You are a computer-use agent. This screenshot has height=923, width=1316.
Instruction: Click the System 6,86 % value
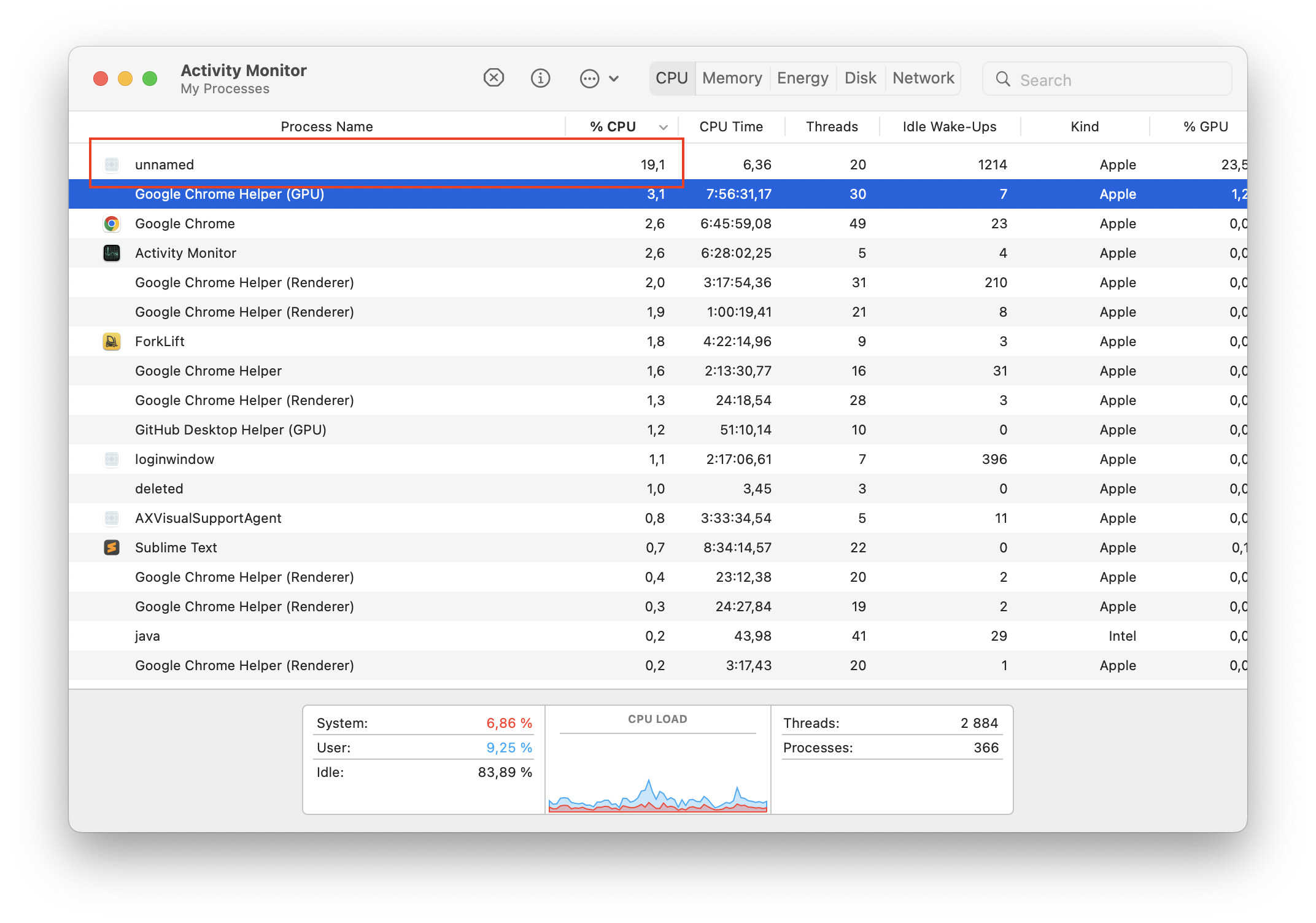[x=509, y=723]
